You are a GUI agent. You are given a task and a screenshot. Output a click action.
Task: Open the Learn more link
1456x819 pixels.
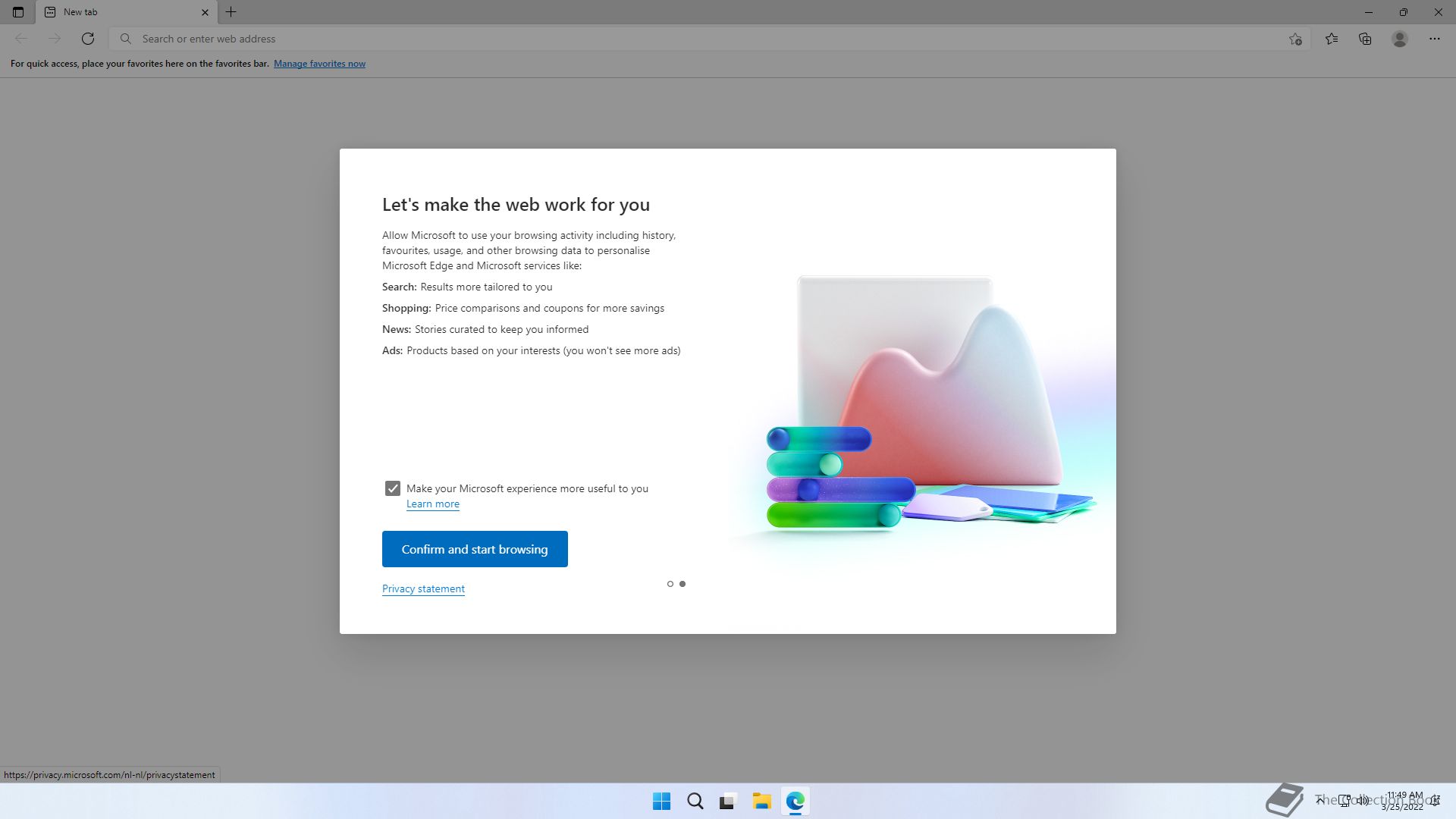coord(432,504)
